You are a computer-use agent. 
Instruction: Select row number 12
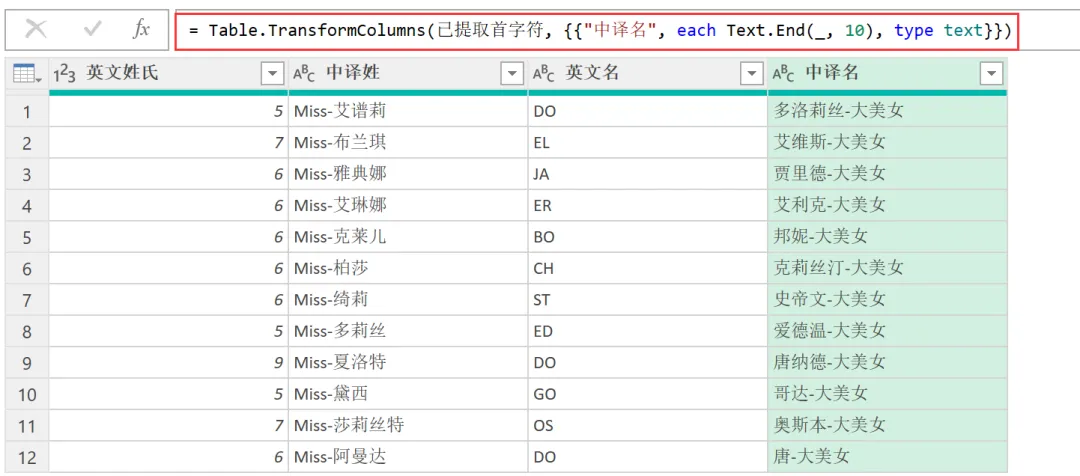pyautogui.click(x=27, y=457)
